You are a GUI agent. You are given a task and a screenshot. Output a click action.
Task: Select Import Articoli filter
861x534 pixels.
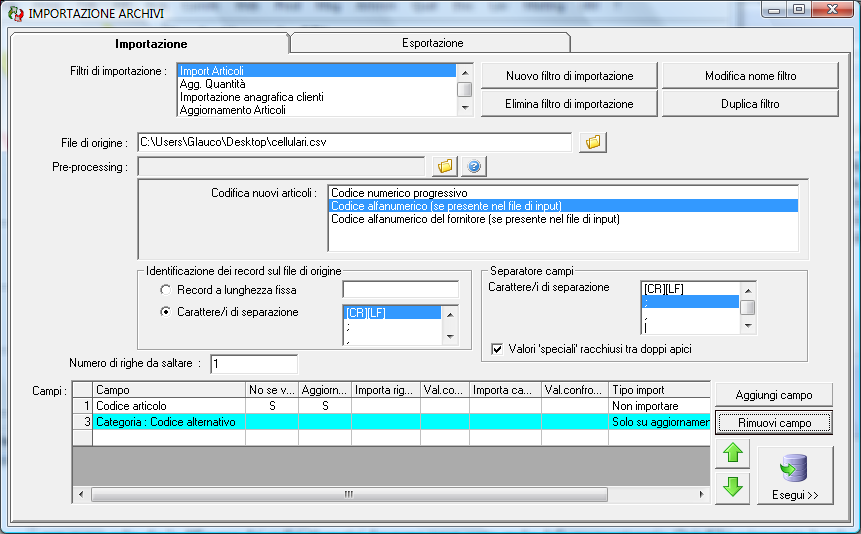pos(317,71)
